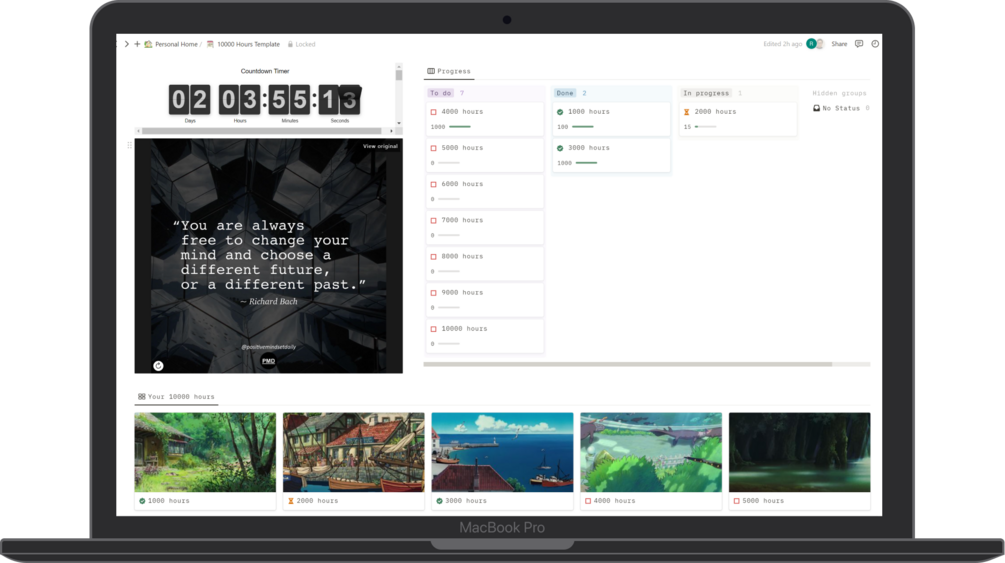Tick the 9000 hours card checkbox
The width and height of the screenshot is (1005, 563).
coord(433,293)
